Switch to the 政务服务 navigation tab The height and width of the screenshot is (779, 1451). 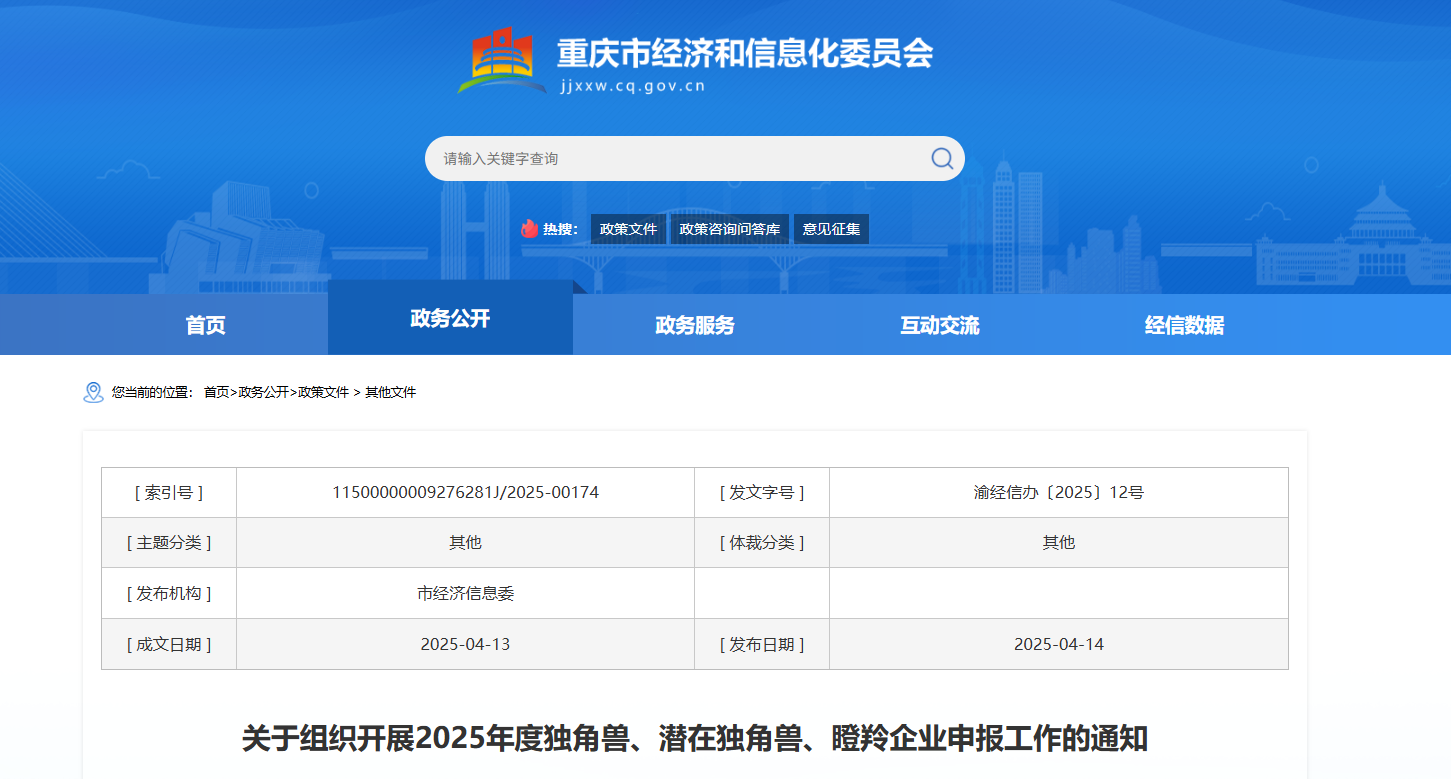coord(694,325)
